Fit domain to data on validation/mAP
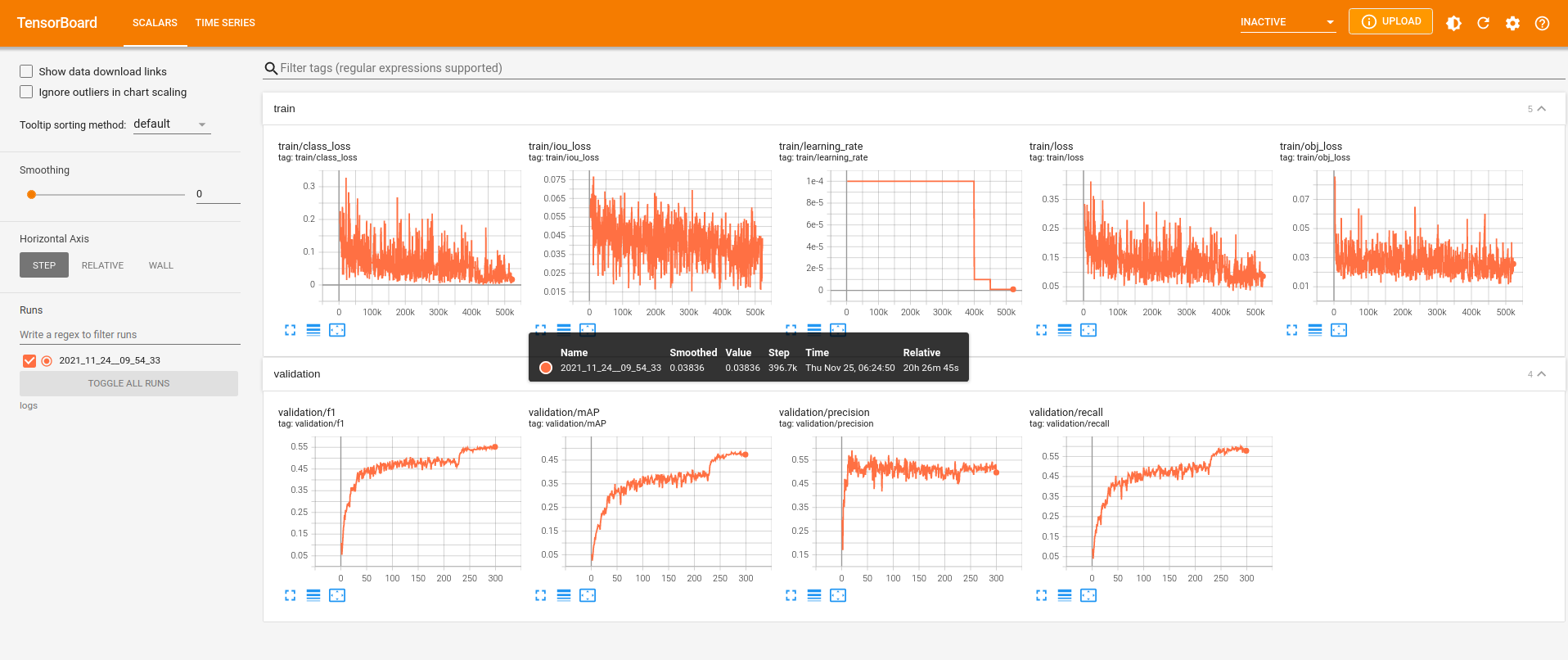This screenshot has height=660, width=1568. (588, 595)
